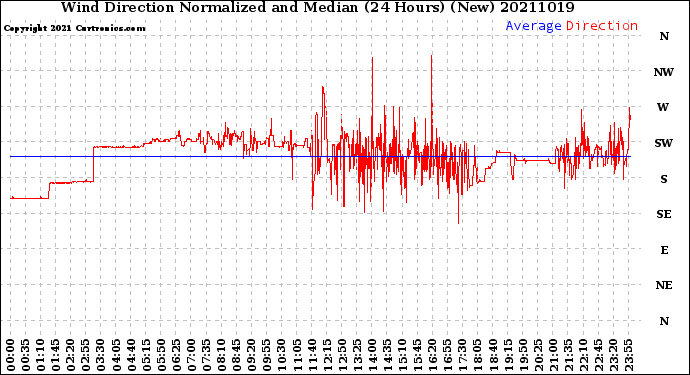The image size is (690, 375).
Task: Click the '08:10' time label
Action: [x=221, y=355]
